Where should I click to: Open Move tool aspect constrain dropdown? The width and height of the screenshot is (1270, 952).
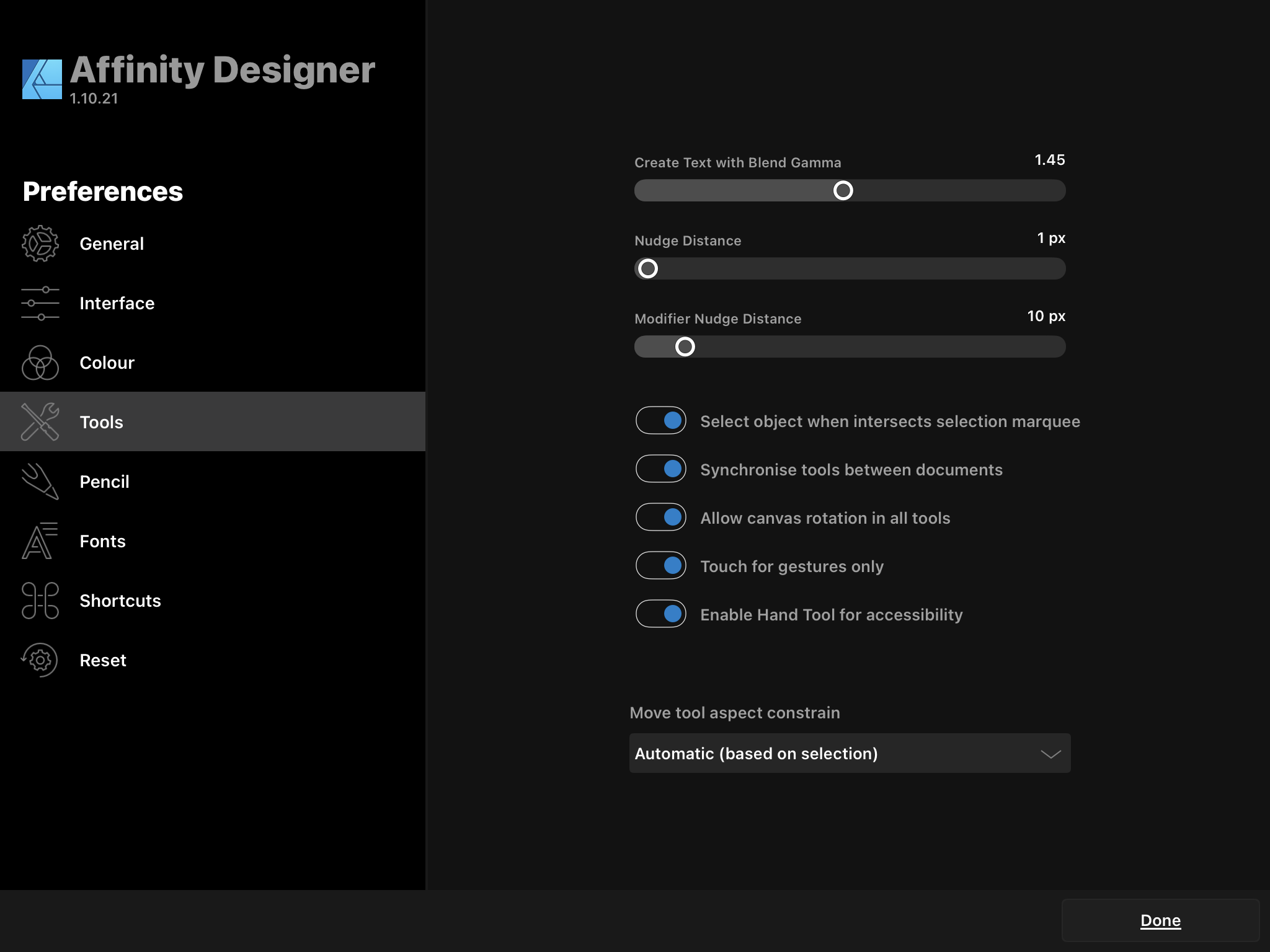click(850, 753)
